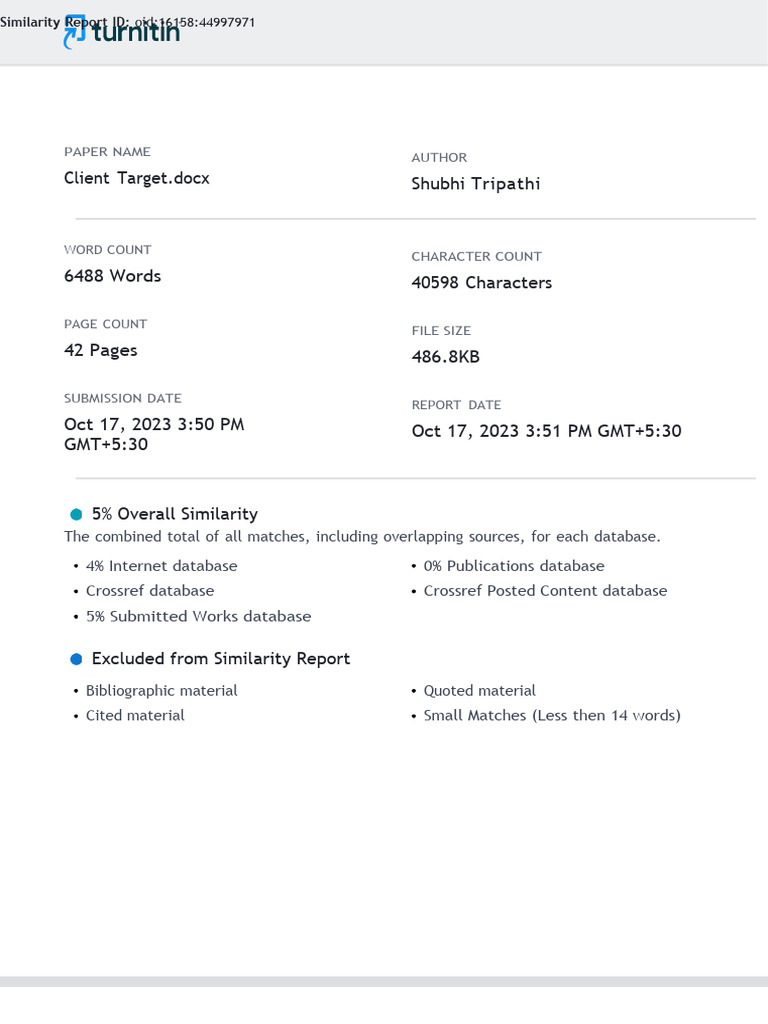
Task: Click the Quoted material exclusion item
Action: tap(480, 691)
